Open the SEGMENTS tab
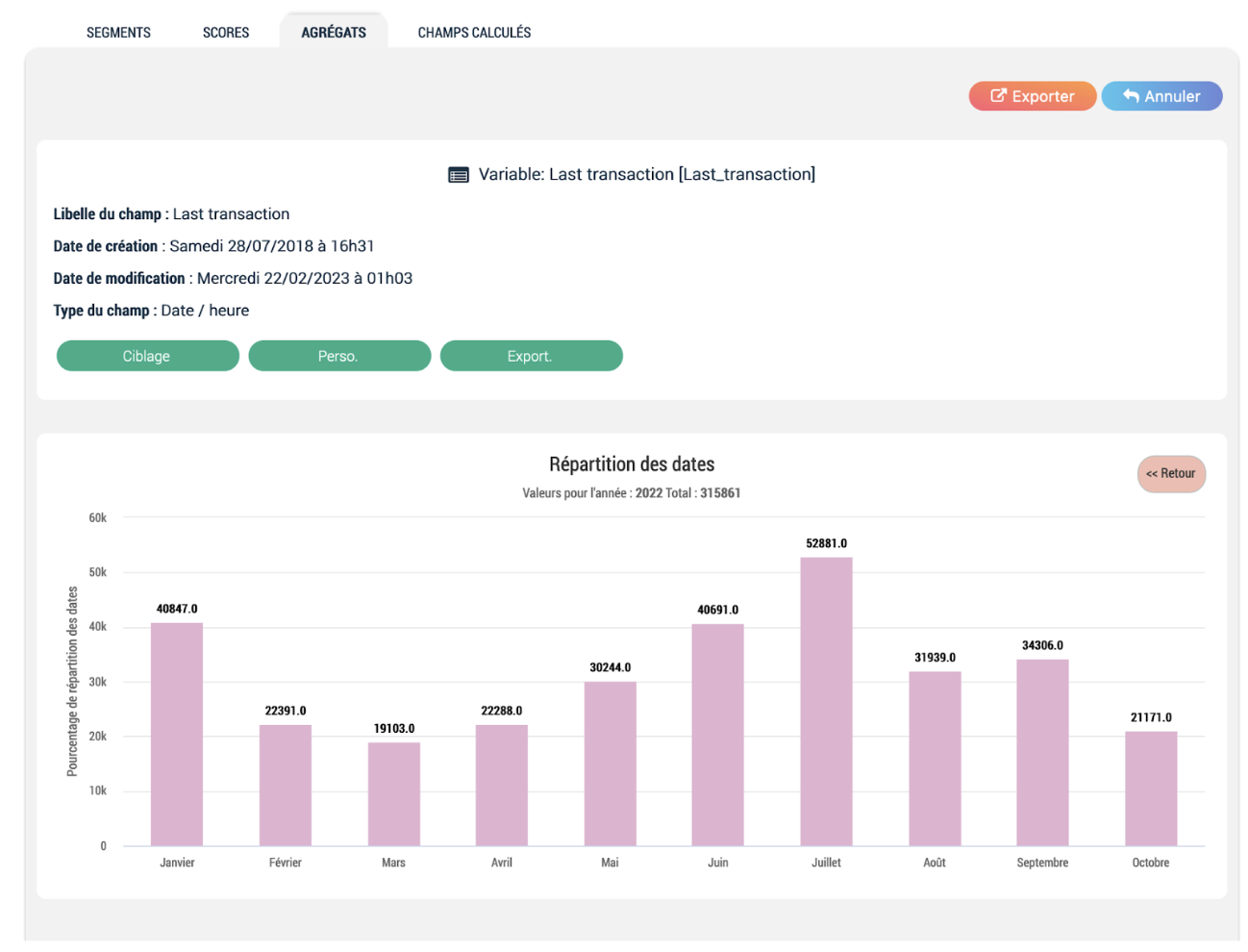This screenshot has width=1248, height=952. [x=118, y=33]
